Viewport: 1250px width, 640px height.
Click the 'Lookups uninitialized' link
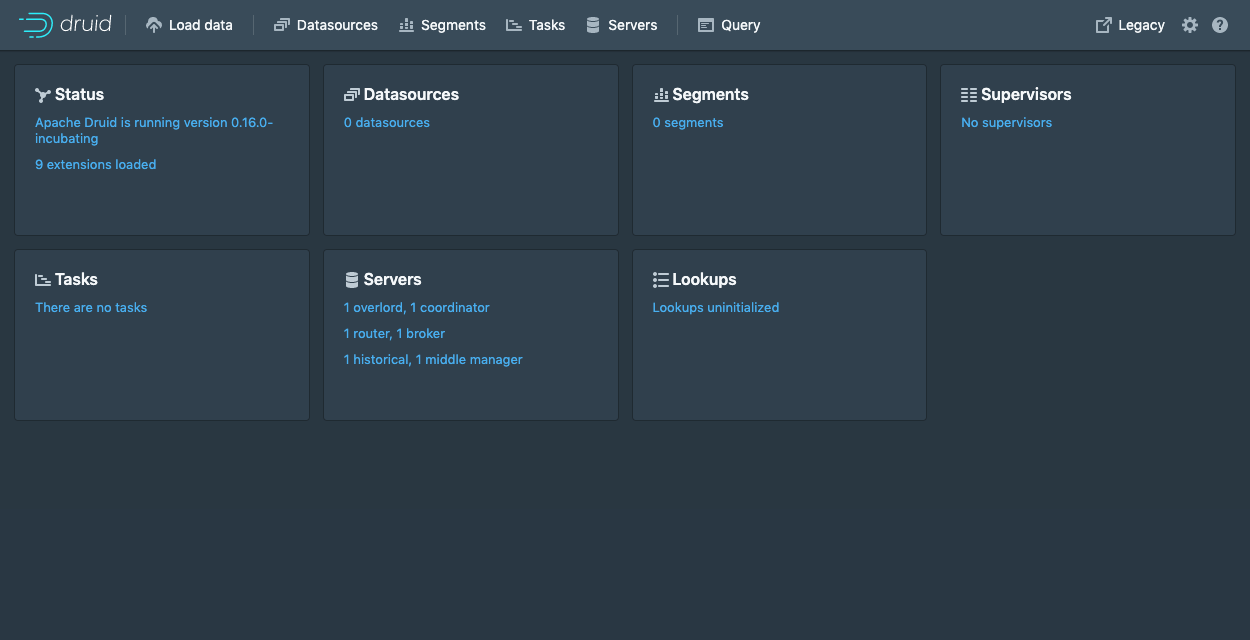click(715, 307)
